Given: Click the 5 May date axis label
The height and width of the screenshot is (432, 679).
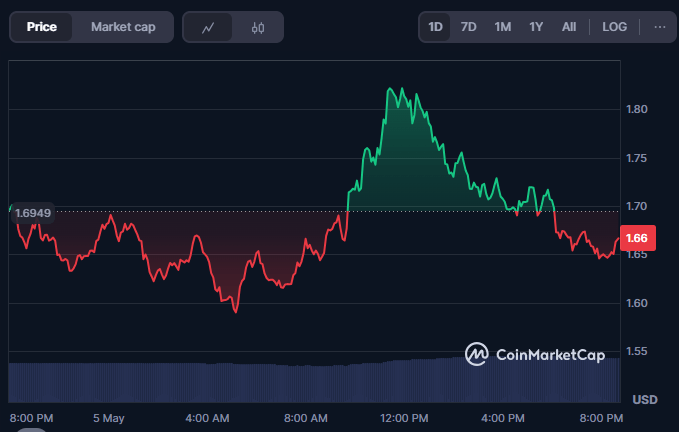Looking at the screenshot, I should pos(107,417).
